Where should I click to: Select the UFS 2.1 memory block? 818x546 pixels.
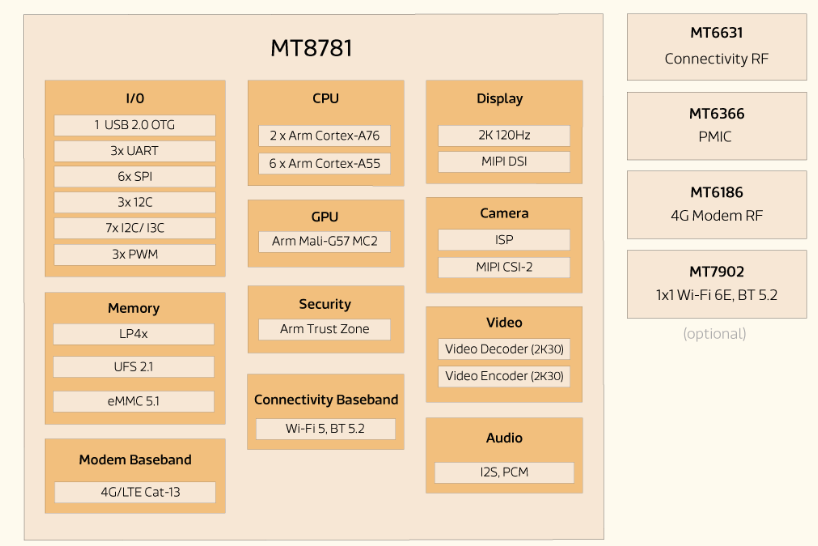(135, 367)
